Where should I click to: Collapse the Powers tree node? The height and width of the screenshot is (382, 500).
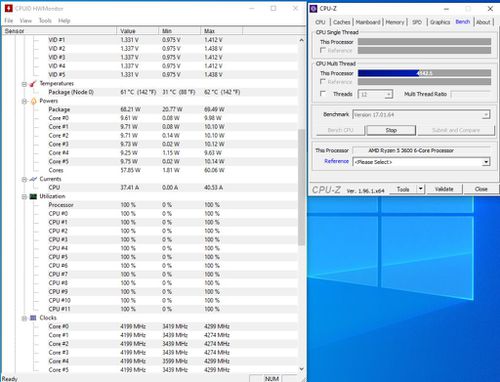tap(24, 101)
